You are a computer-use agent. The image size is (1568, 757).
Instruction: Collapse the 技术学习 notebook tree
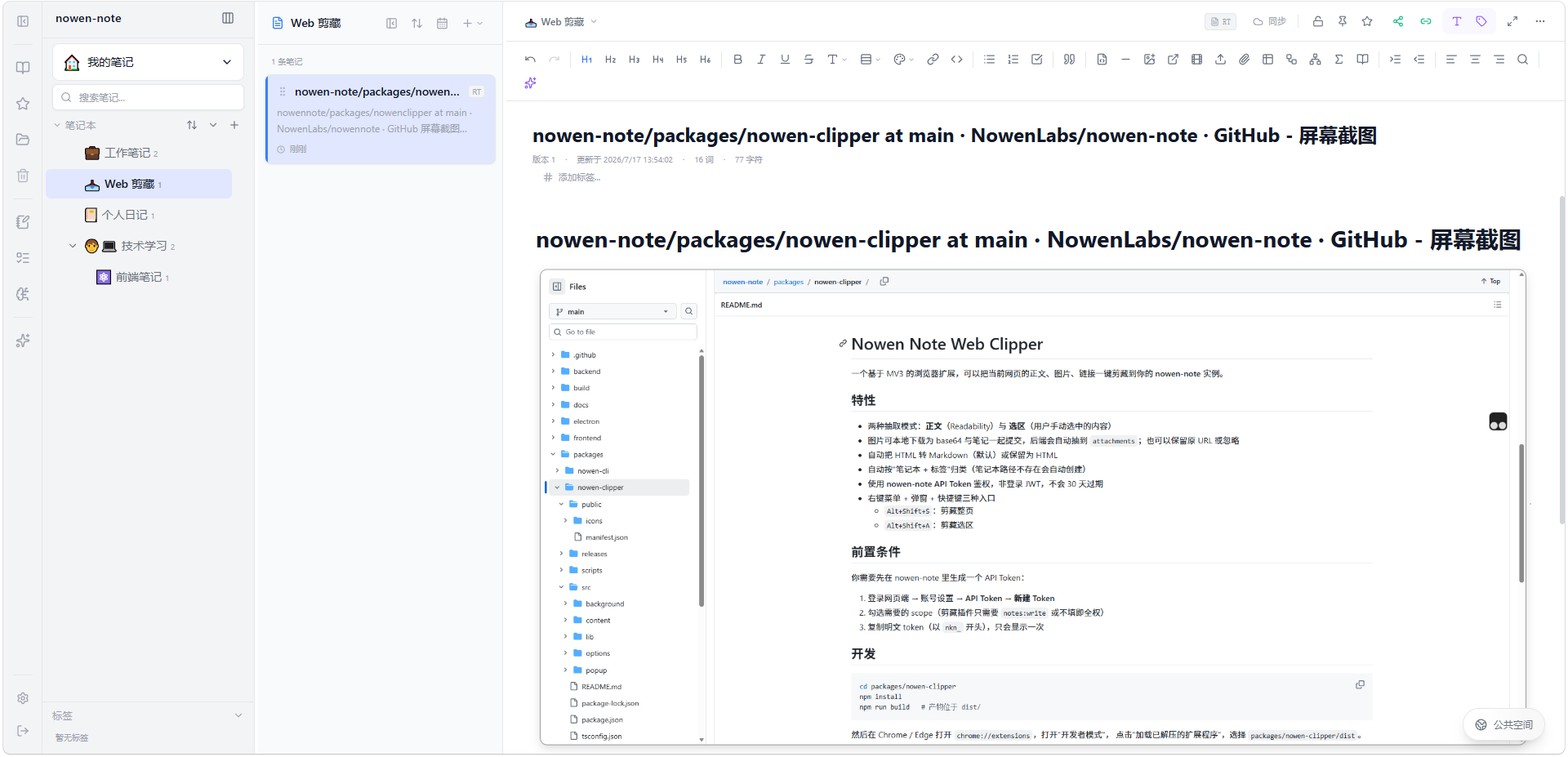tap(73, 246)
